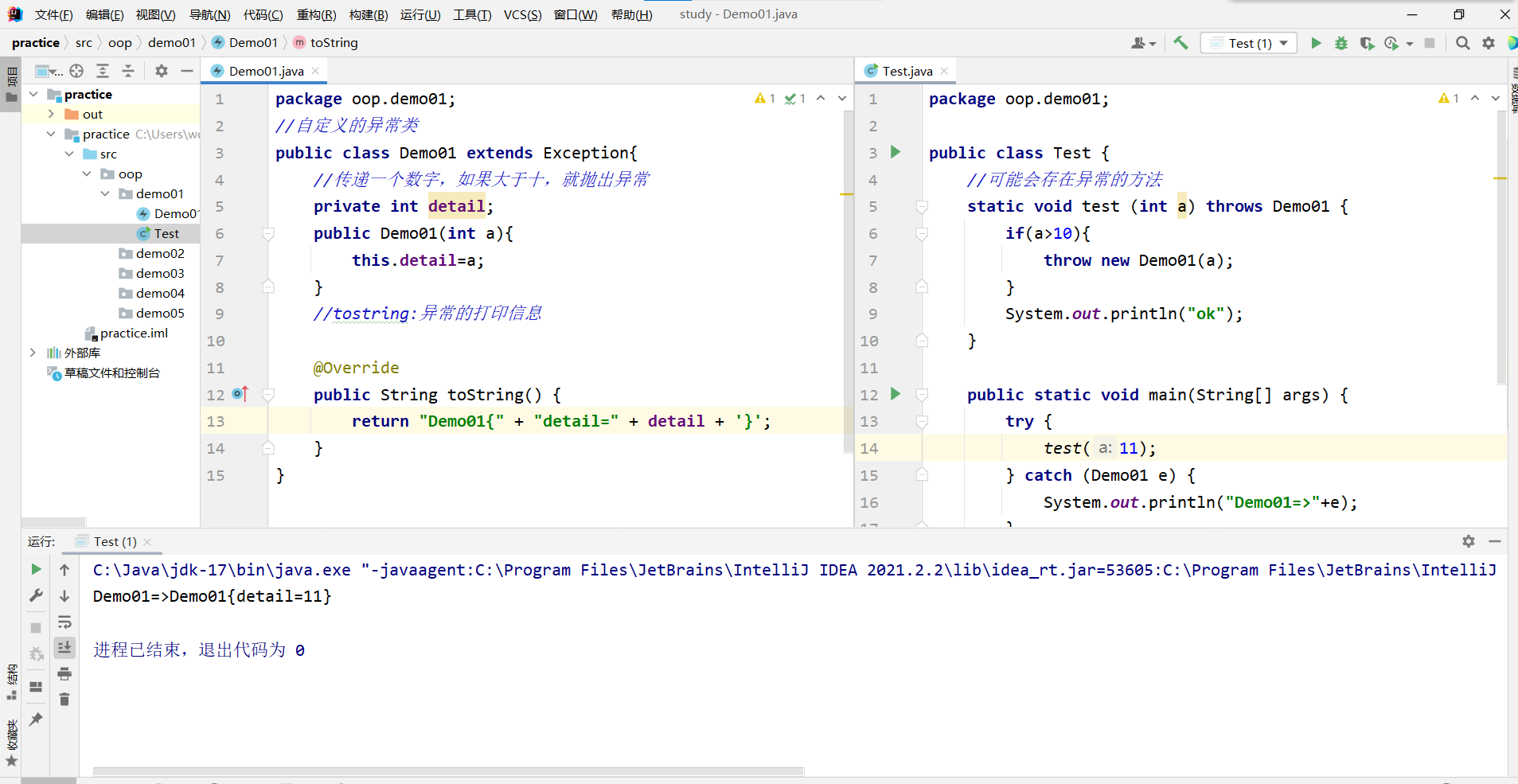
Task: Switch to Test.java editor tab
Action: click(x=907, y=71)
